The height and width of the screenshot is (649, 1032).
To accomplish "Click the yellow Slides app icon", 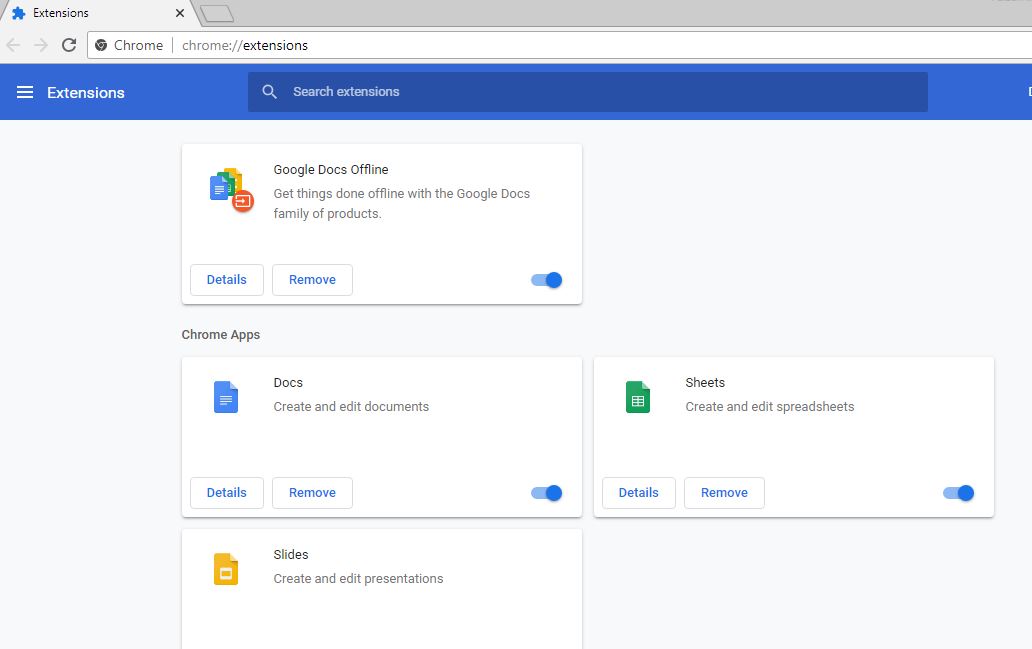I will [x=226, y=569].
